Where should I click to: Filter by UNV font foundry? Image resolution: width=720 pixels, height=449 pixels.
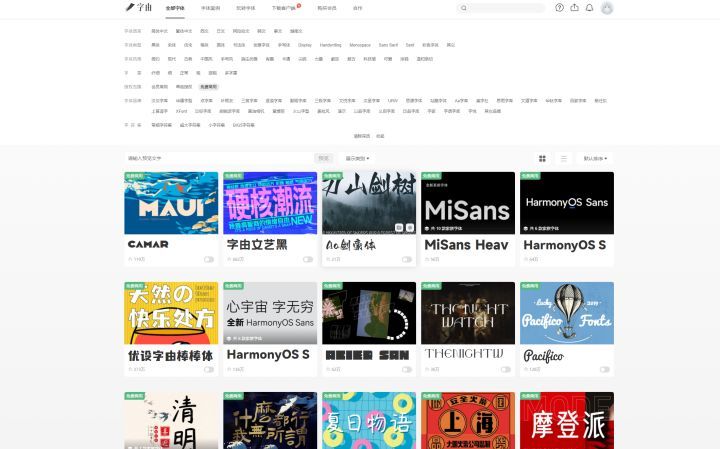coord(393,101)
